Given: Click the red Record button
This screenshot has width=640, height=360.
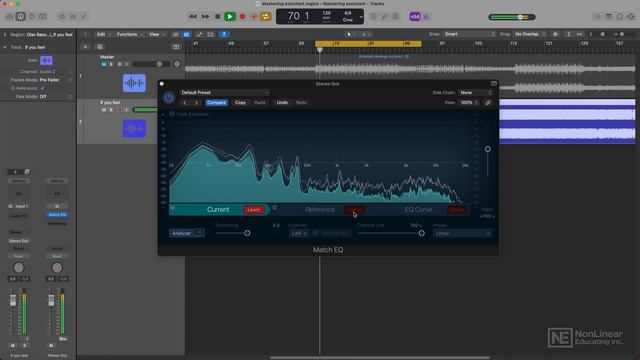Looking at the screenshot, I should pos(242,17).
